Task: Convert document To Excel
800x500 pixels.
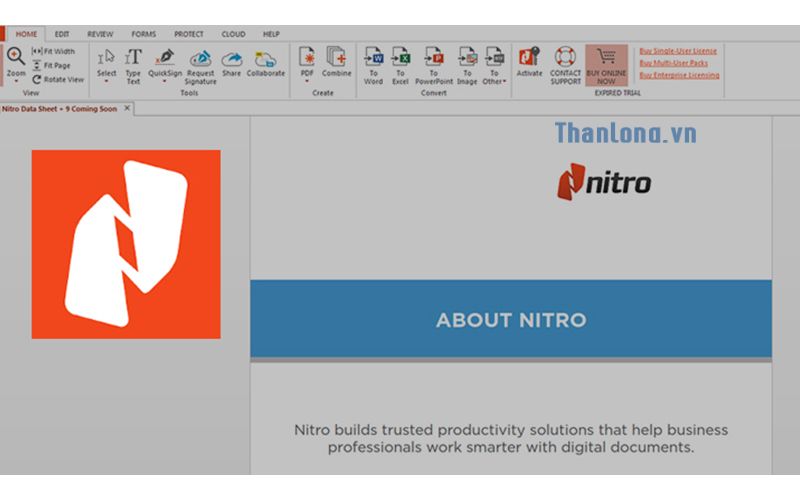Action: [x=400, y=64]
